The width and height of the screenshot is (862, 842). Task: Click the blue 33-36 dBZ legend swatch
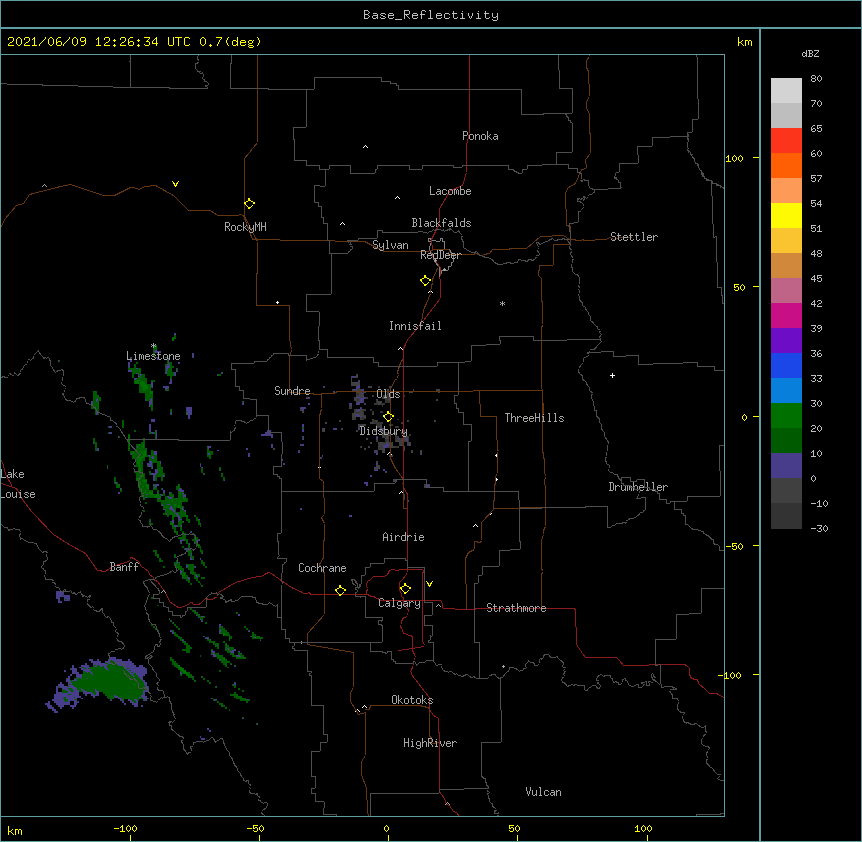coord(786,365)
